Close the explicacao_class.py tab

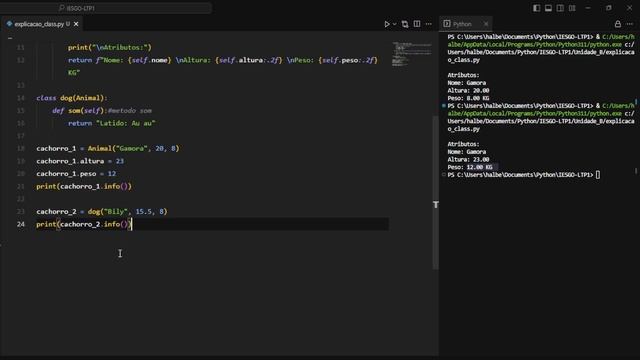click(x=76, y=24)
